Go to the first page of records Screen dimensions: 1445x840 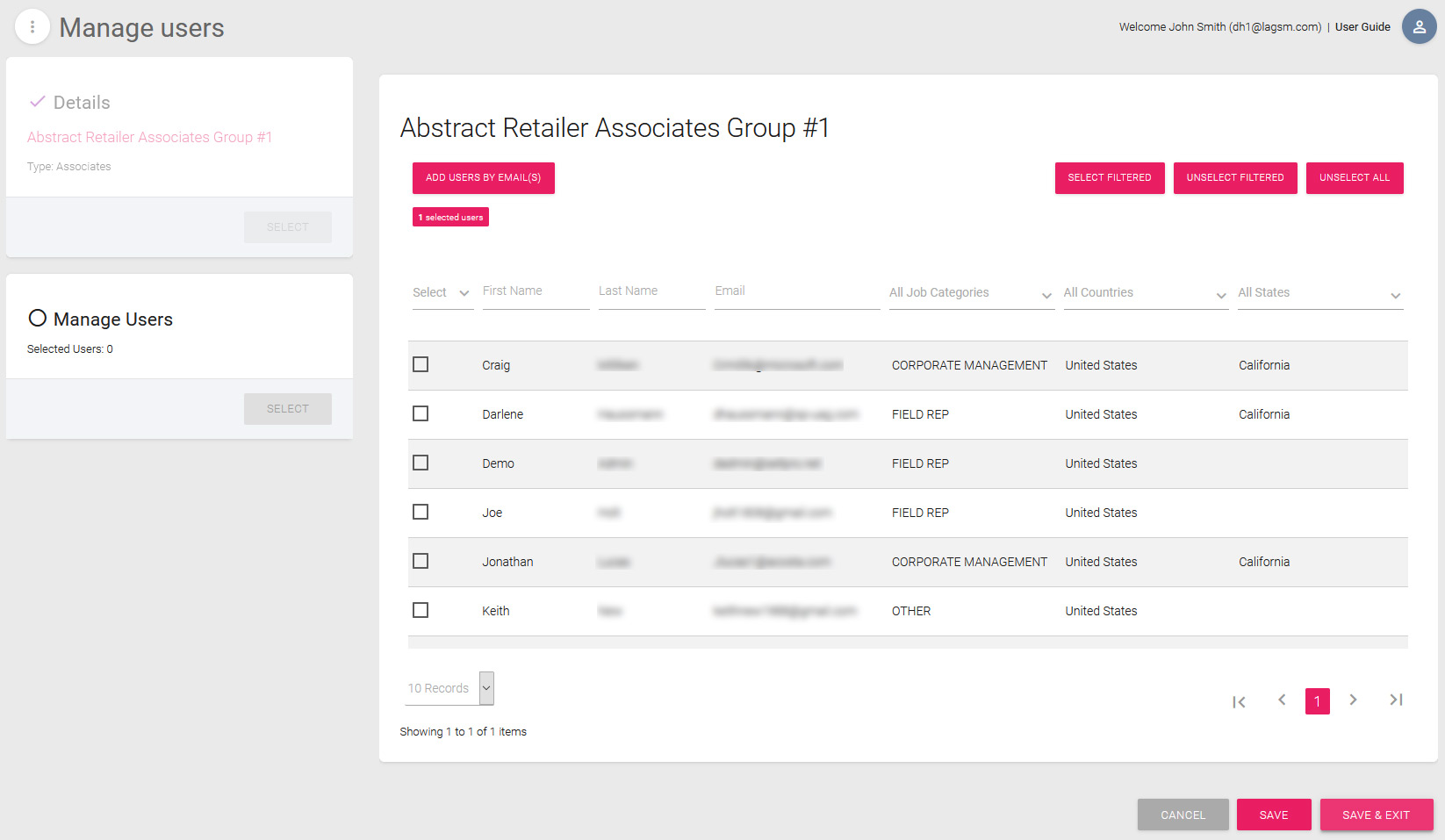pyautogui.click(x=1239, y=701)
